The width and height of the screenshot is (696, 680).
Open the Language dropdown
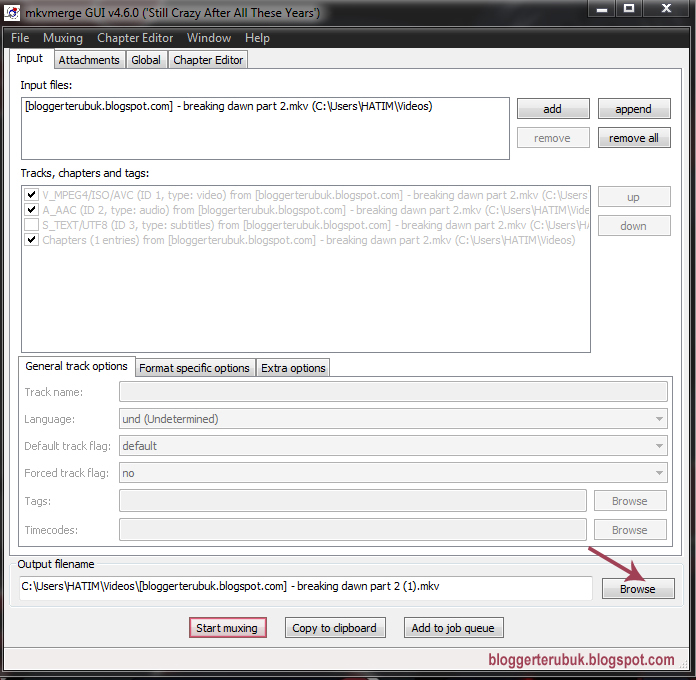(393, 419)
